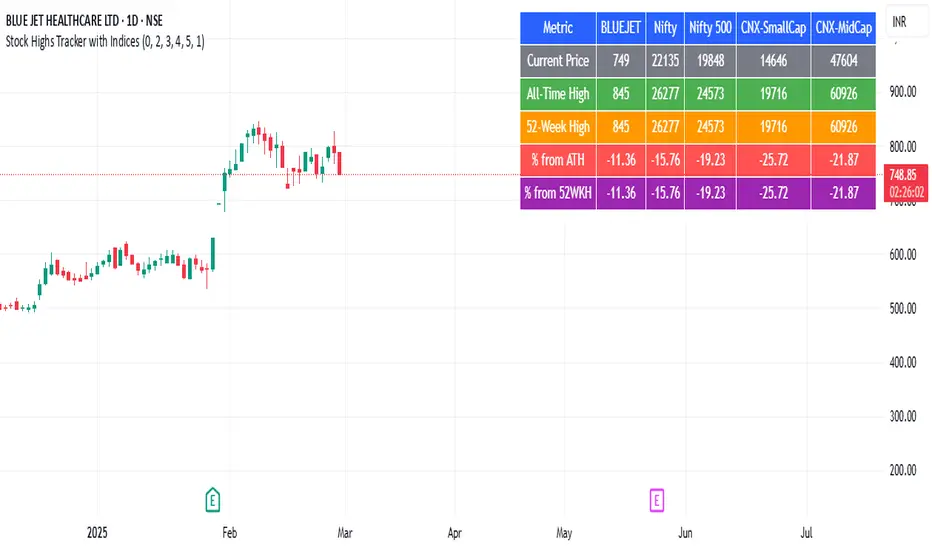Click the magenta earnings E marker
The height and width of the screenshot is (550, 932).
point(657,497)
